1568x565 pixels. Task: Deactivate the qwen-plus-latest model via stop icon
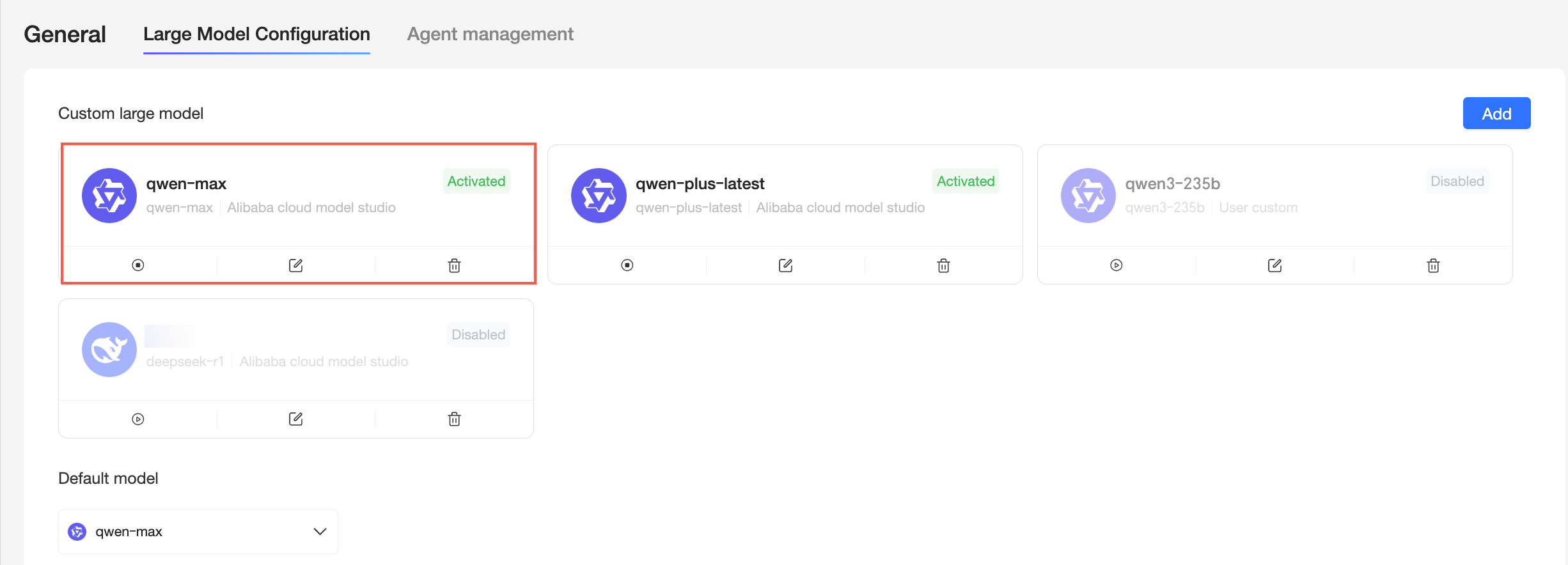click(627, 265)
